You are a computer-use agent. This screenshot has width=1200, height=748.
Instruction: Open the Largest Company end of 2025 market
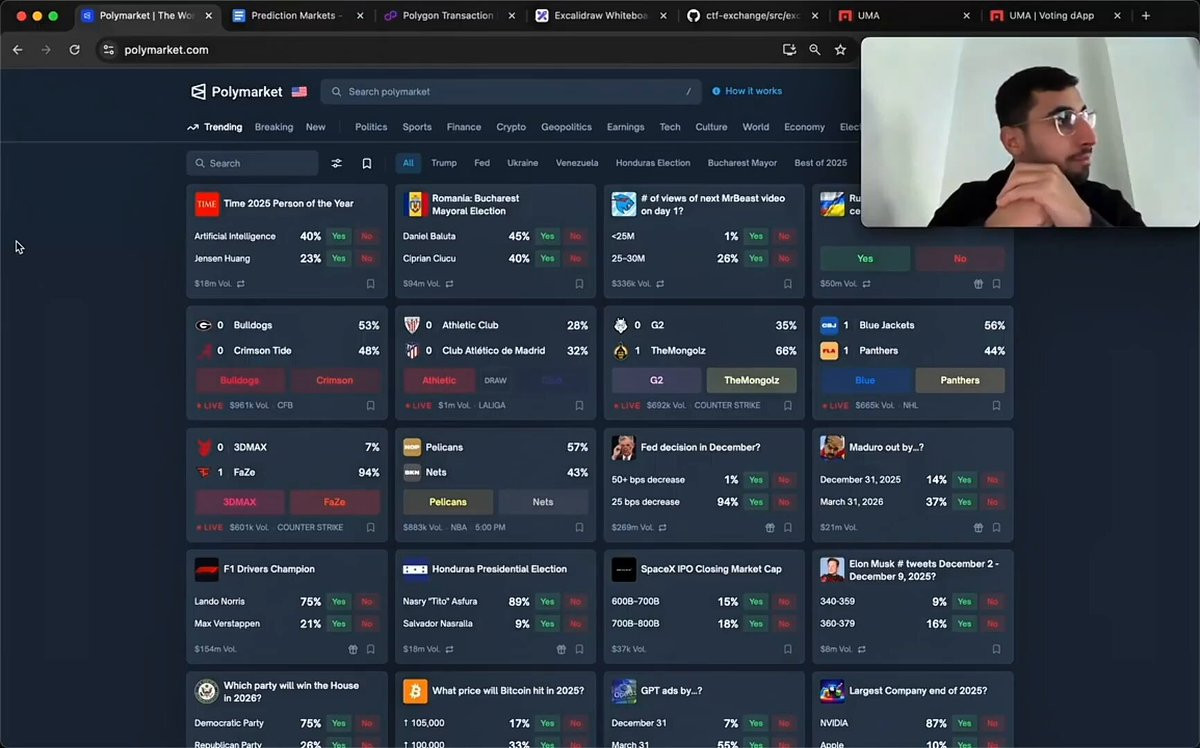(918, 691)
